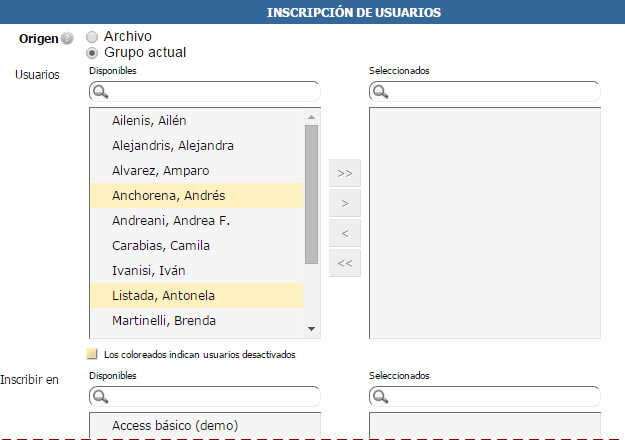The image size is (625, 440).
Task: Select the Grupo actual radio option
Action: pyautogui.click(x=93, y=52)
